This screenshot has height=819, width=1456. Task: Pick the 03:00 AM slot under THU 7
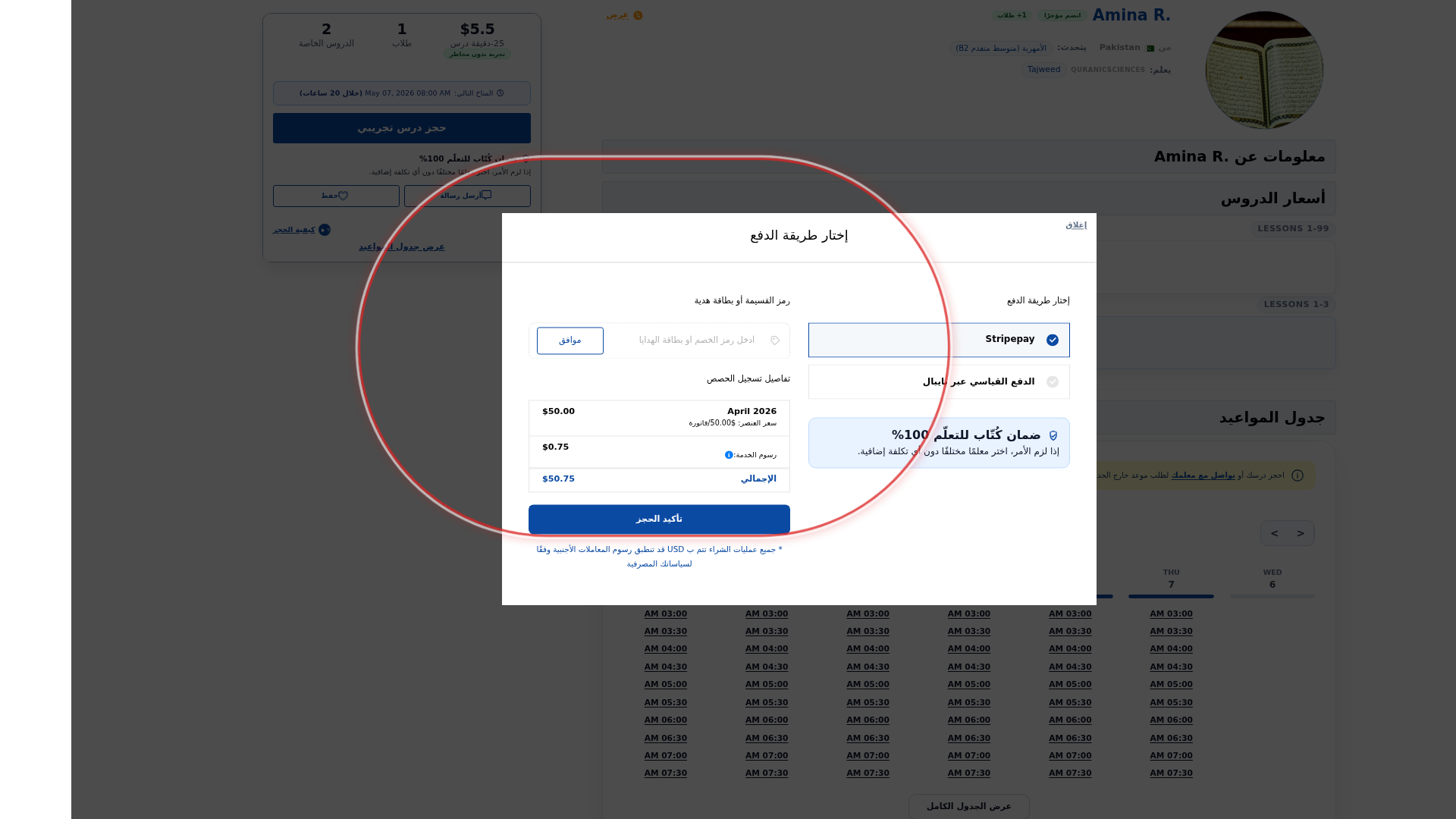pyautogui.click(x=1171, y=614)
